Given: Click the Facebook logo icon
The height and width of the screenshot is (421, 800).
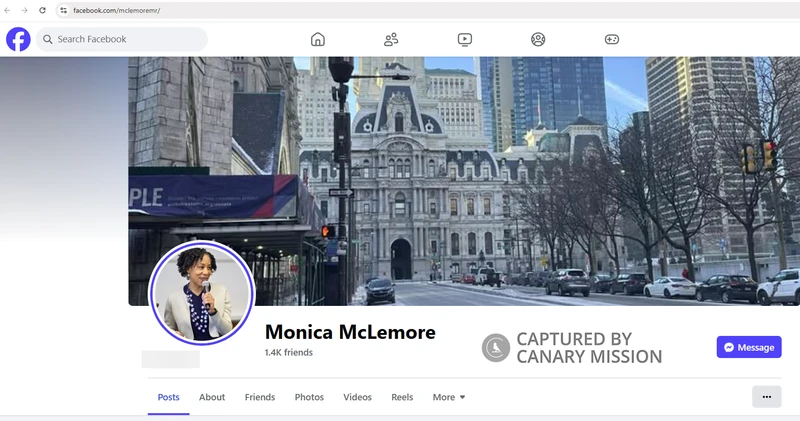Looking at the screenshot, I should pyautogui.click(x=18, y=39).
